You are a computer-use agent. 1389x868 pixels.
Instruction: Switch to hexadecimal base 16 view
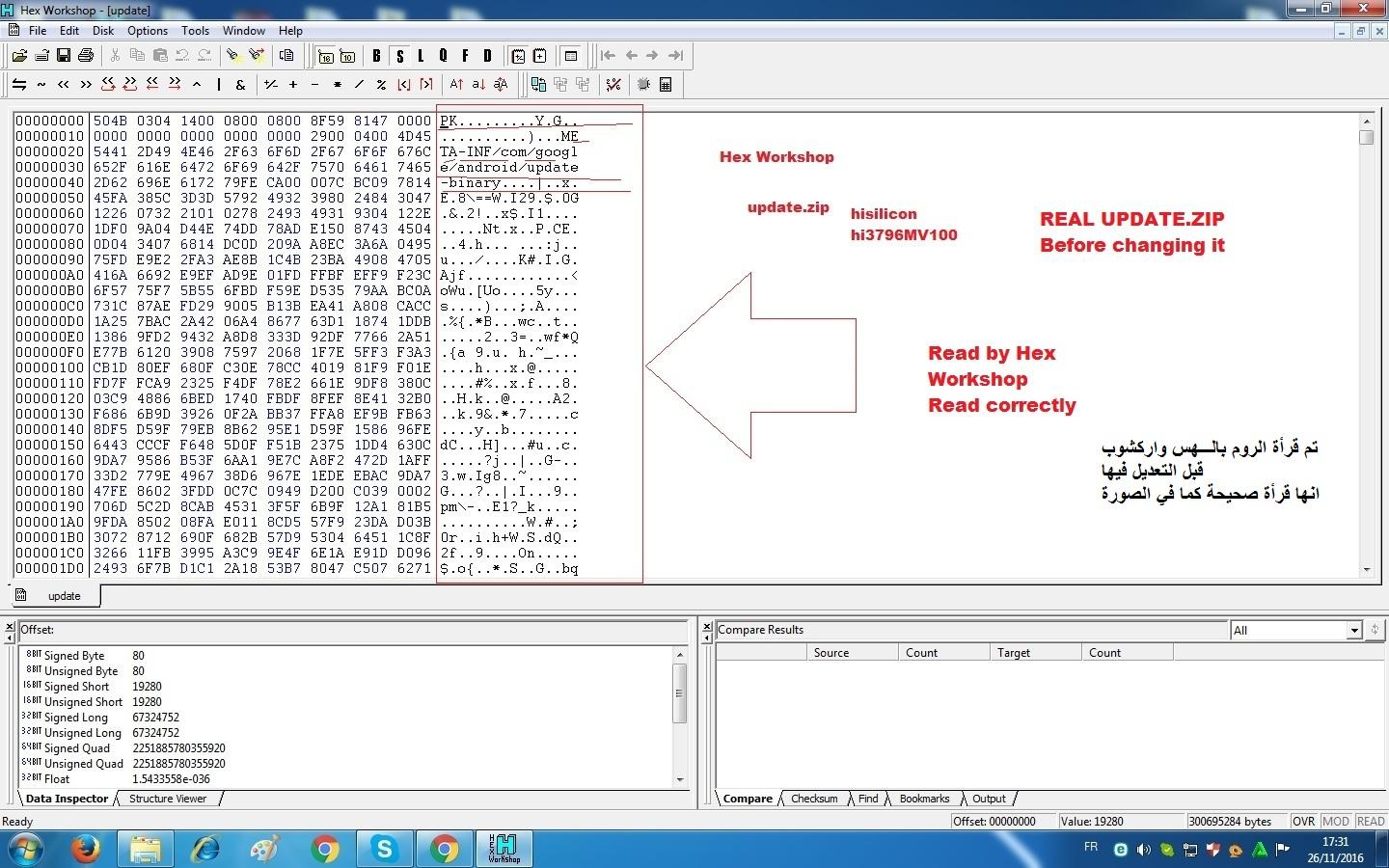[x=326, y=56]
